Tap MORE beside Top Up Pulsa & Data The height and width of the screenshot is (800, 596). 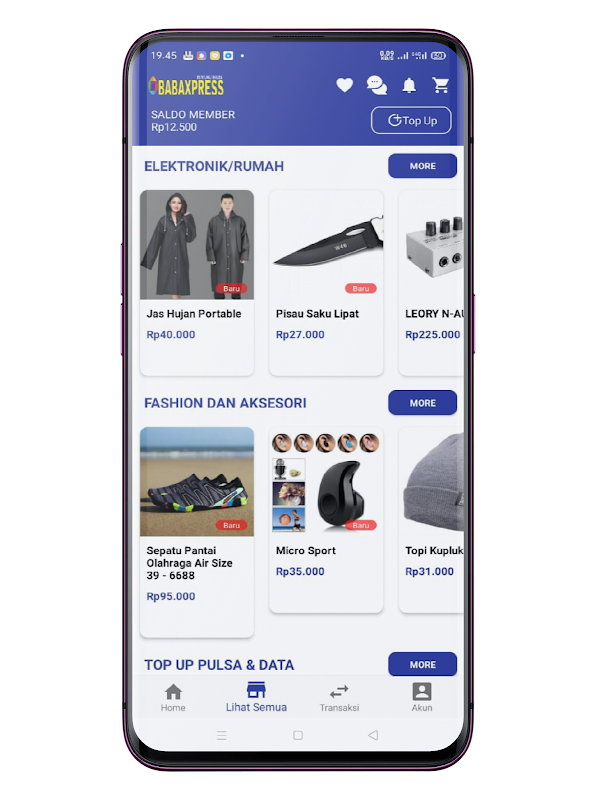[x=423, y=664]
